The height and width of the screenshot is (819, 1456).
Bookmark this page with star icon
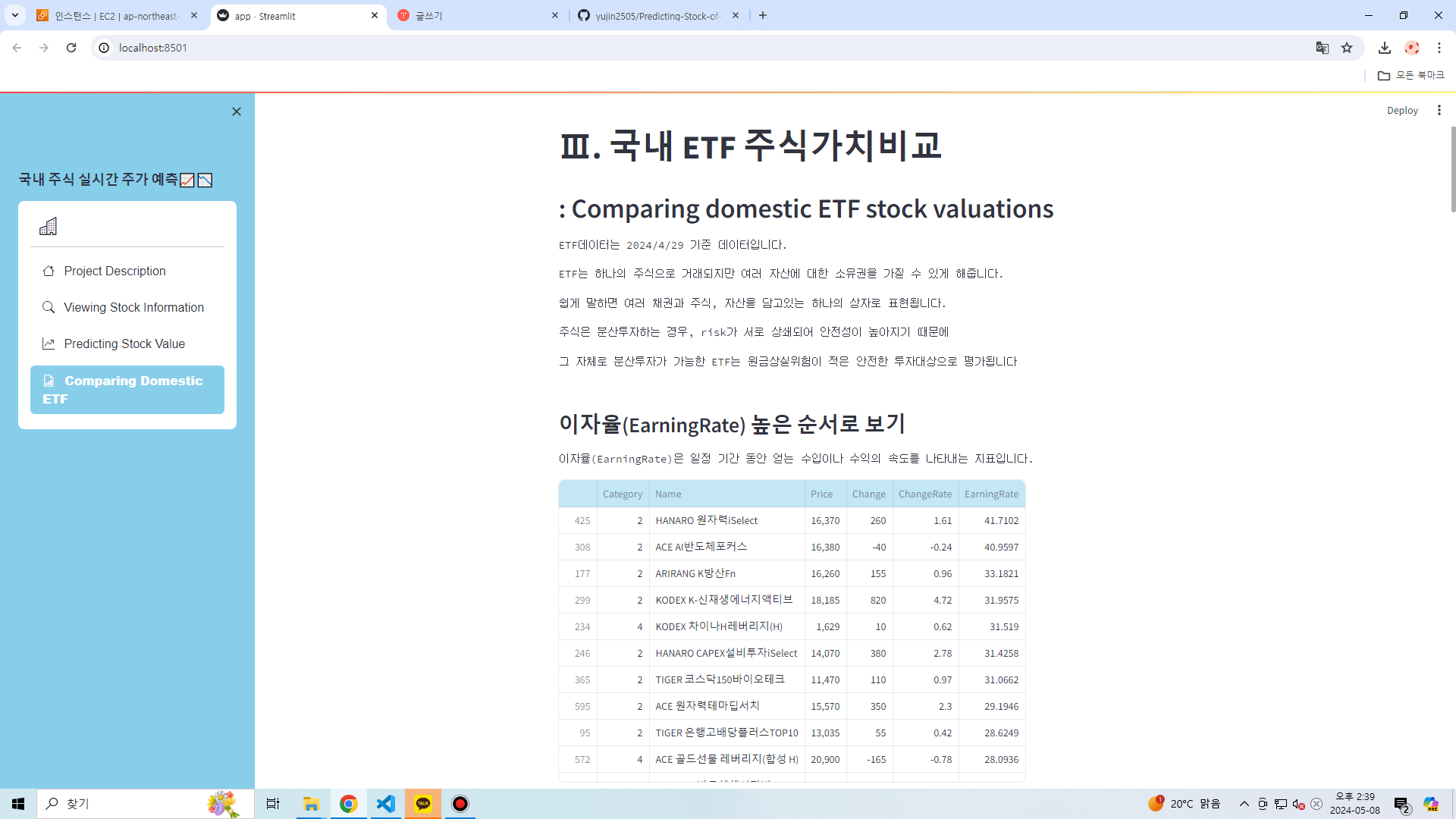(x=1347, y=48)
